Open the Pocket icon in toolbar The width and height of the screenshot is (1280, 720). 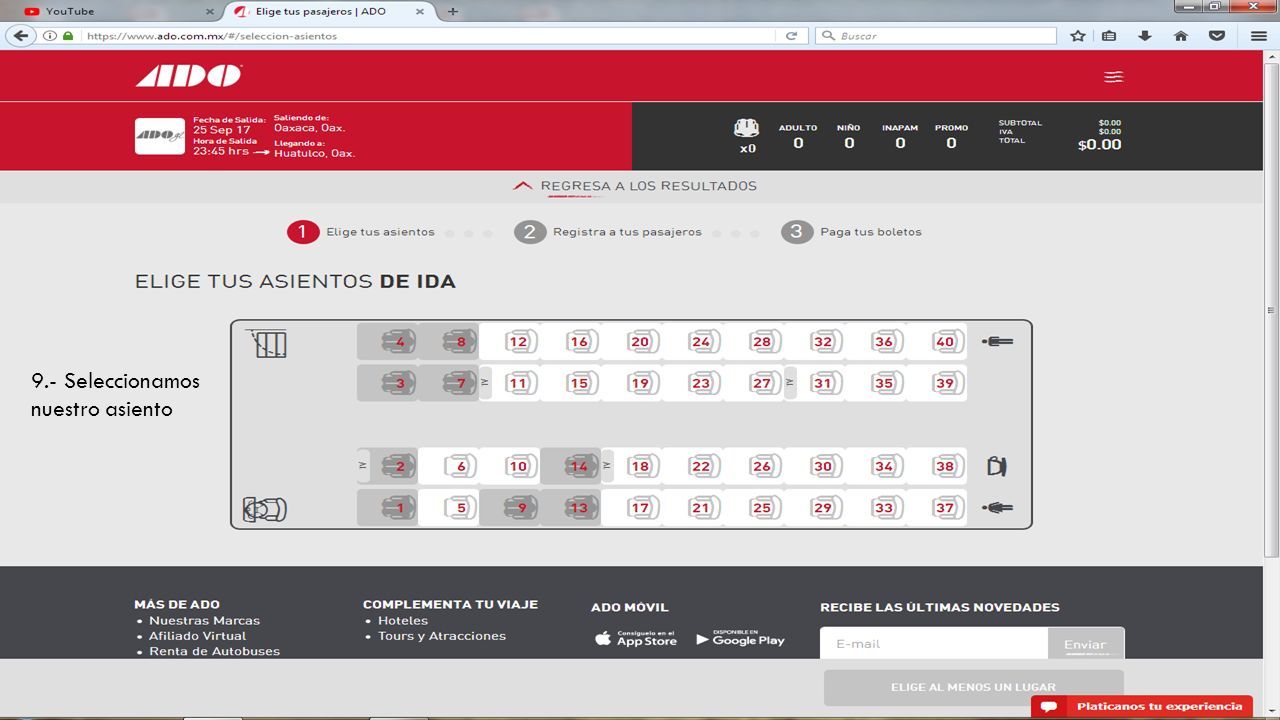pos(1217,35)
